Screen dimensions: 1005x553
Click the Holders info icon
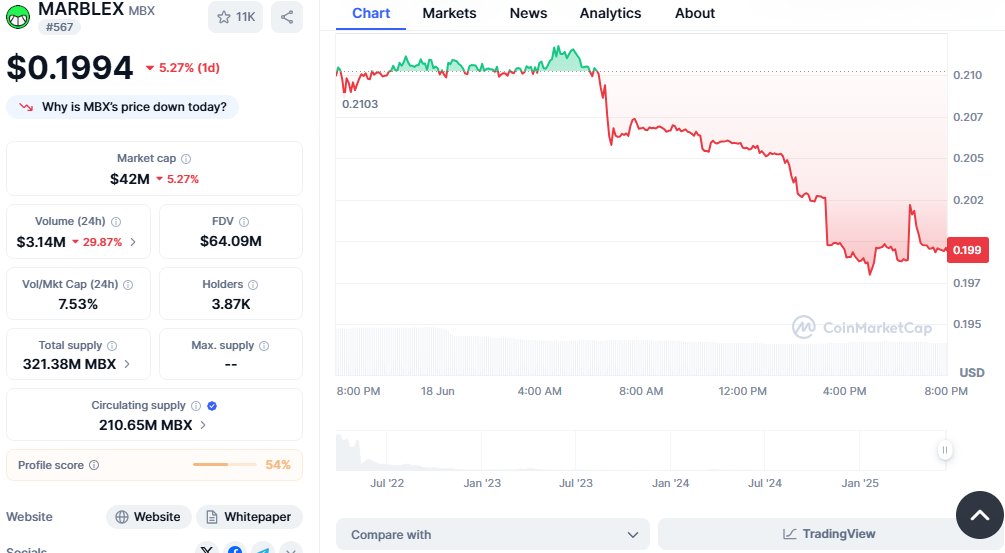coord(253,285)
